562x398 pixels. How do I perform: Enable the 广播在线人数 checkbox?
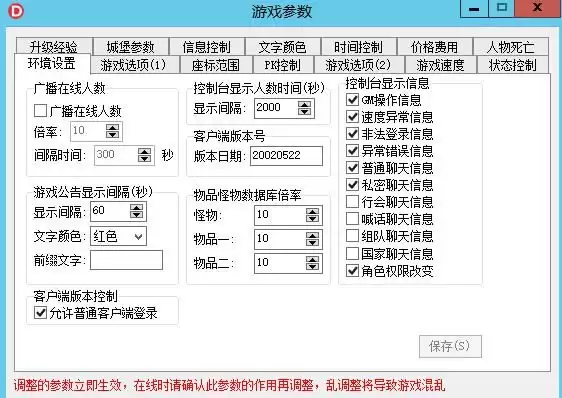click(x=41, y=110)
